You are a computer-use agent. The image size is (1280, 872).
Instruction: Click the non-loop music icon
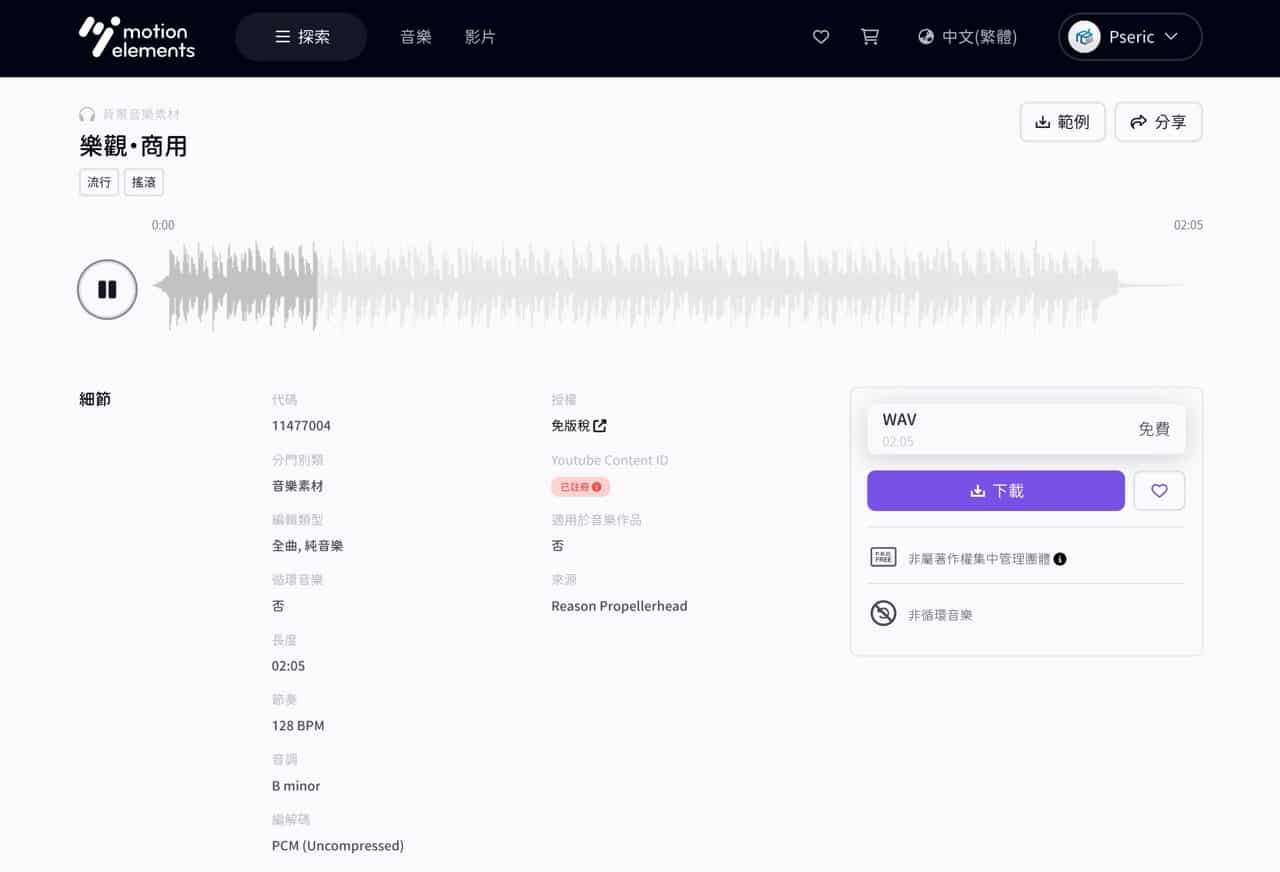pyautogui.click(x=883, y=614)
